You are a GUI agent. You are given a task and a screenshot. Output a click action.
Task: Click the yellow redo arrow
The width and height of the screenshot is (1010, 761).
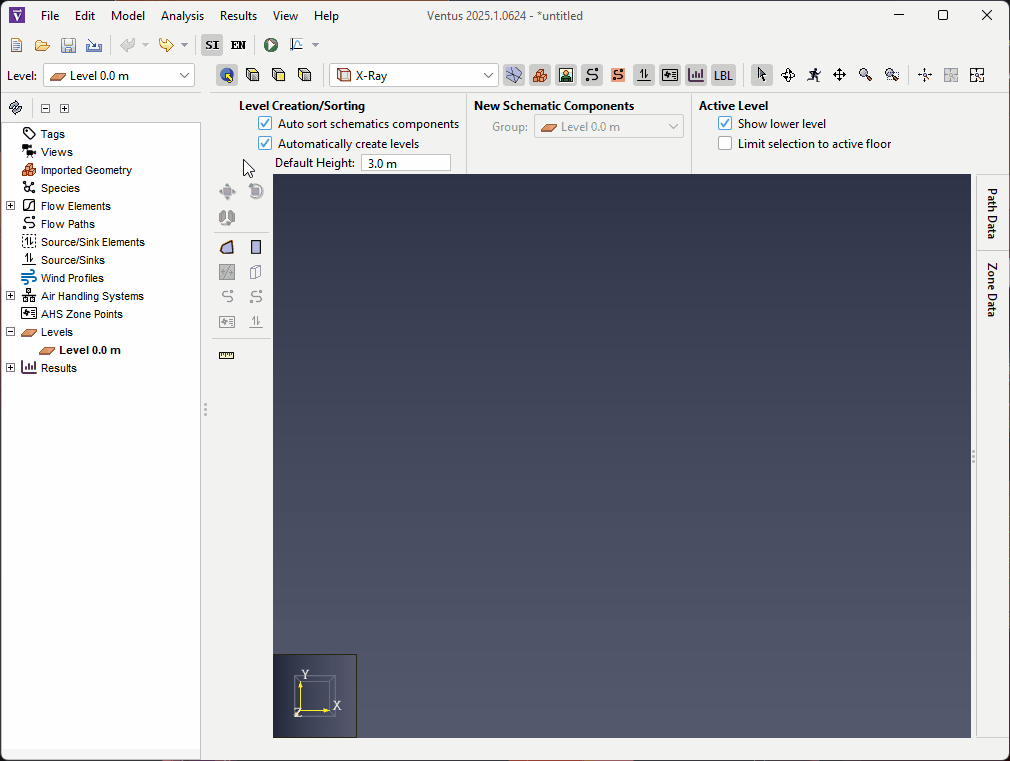166,45
